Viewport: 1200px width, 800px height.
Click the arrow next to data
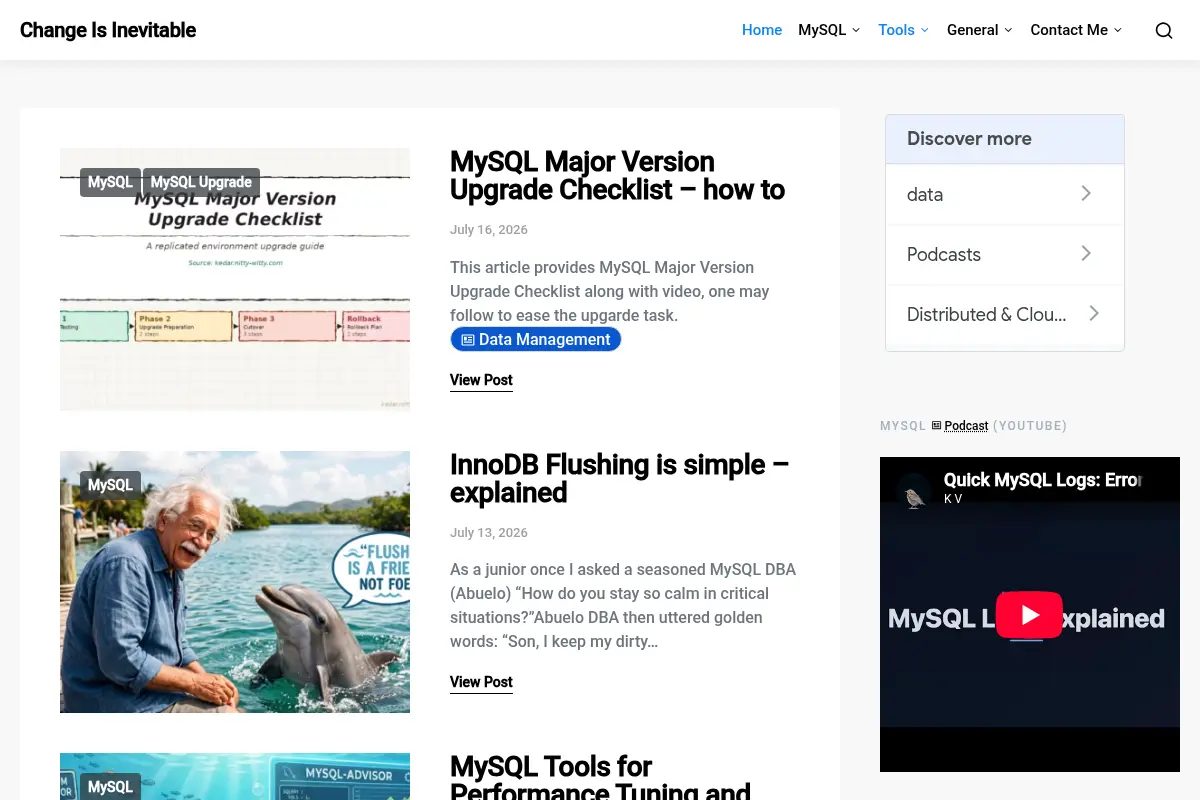pyautogui.click(x=1086, y=194)
